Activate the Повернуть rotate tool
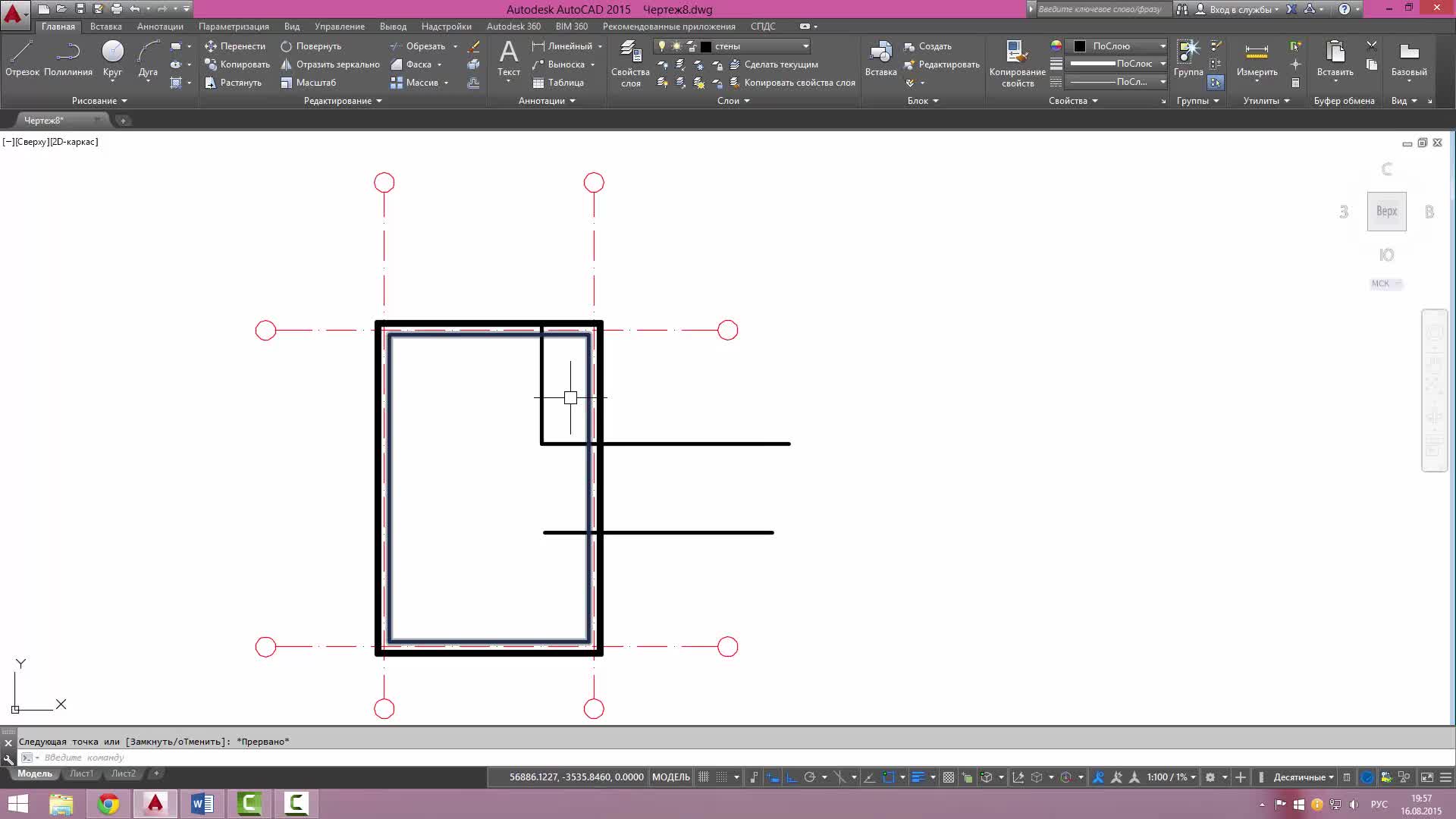 pyautogui.click(x=311, y=46)
